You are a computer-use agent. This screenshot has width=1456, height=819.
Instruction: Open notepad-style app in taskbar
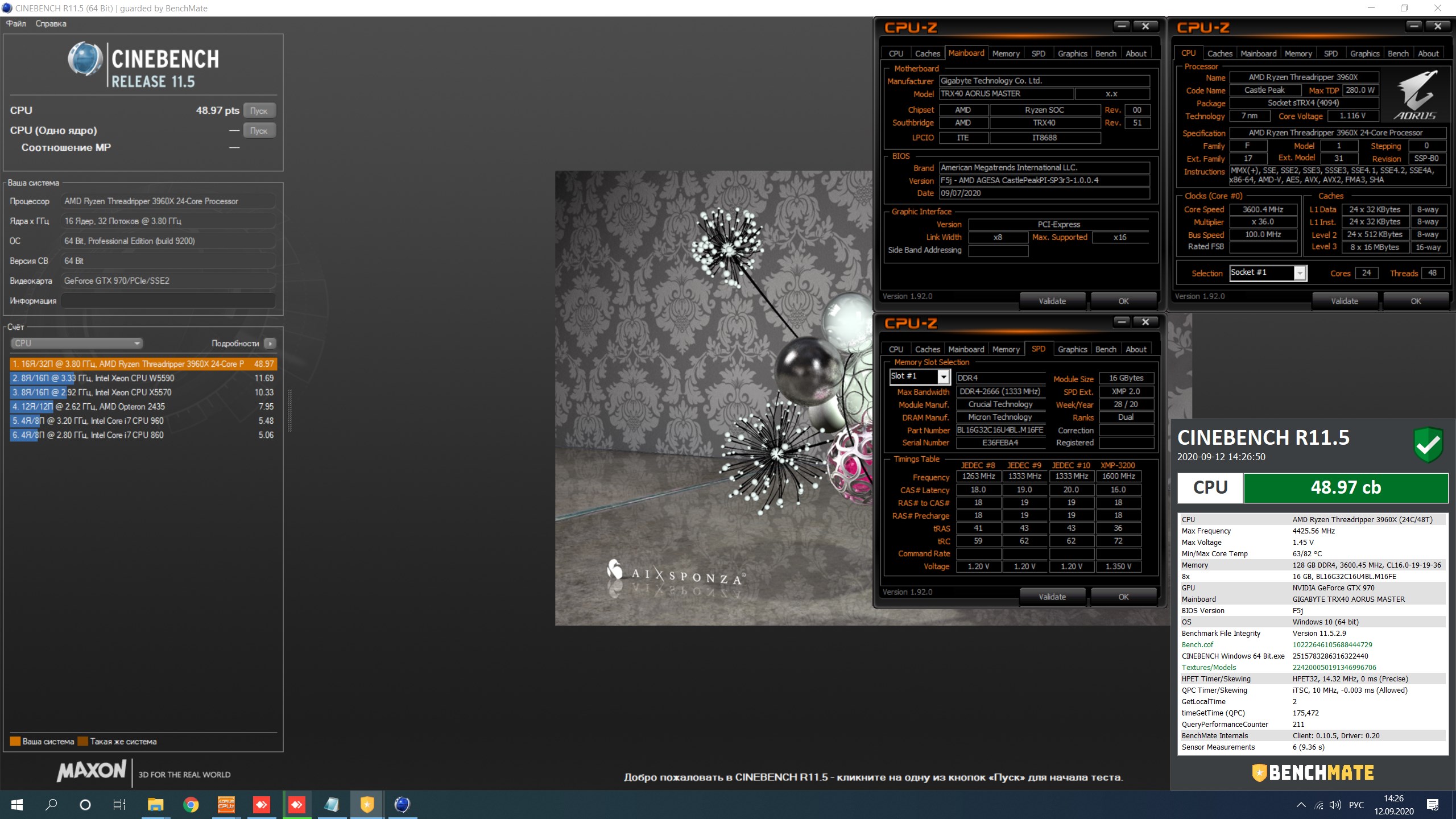[332, 804]
